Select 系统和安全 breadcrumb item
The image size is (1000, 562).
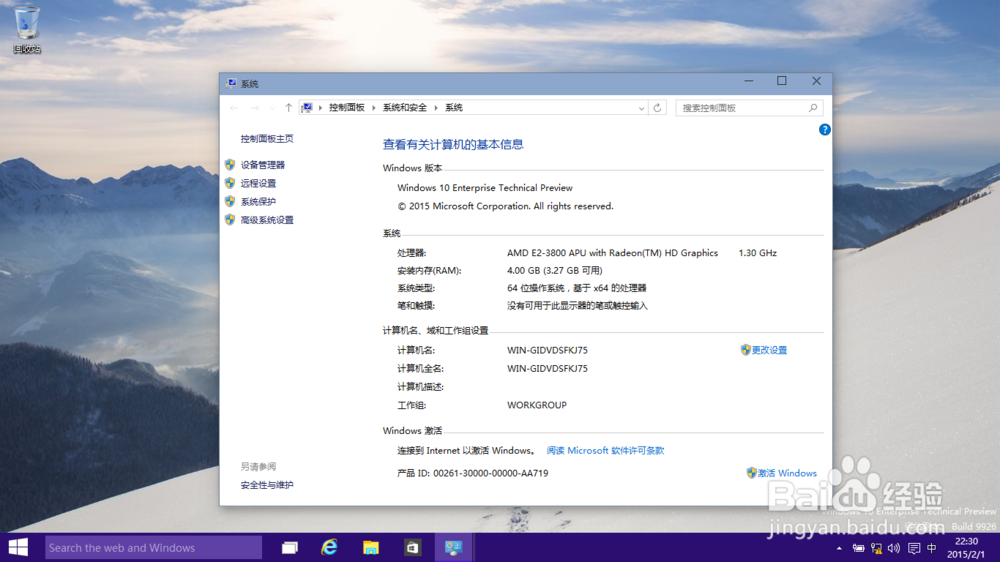405,108
